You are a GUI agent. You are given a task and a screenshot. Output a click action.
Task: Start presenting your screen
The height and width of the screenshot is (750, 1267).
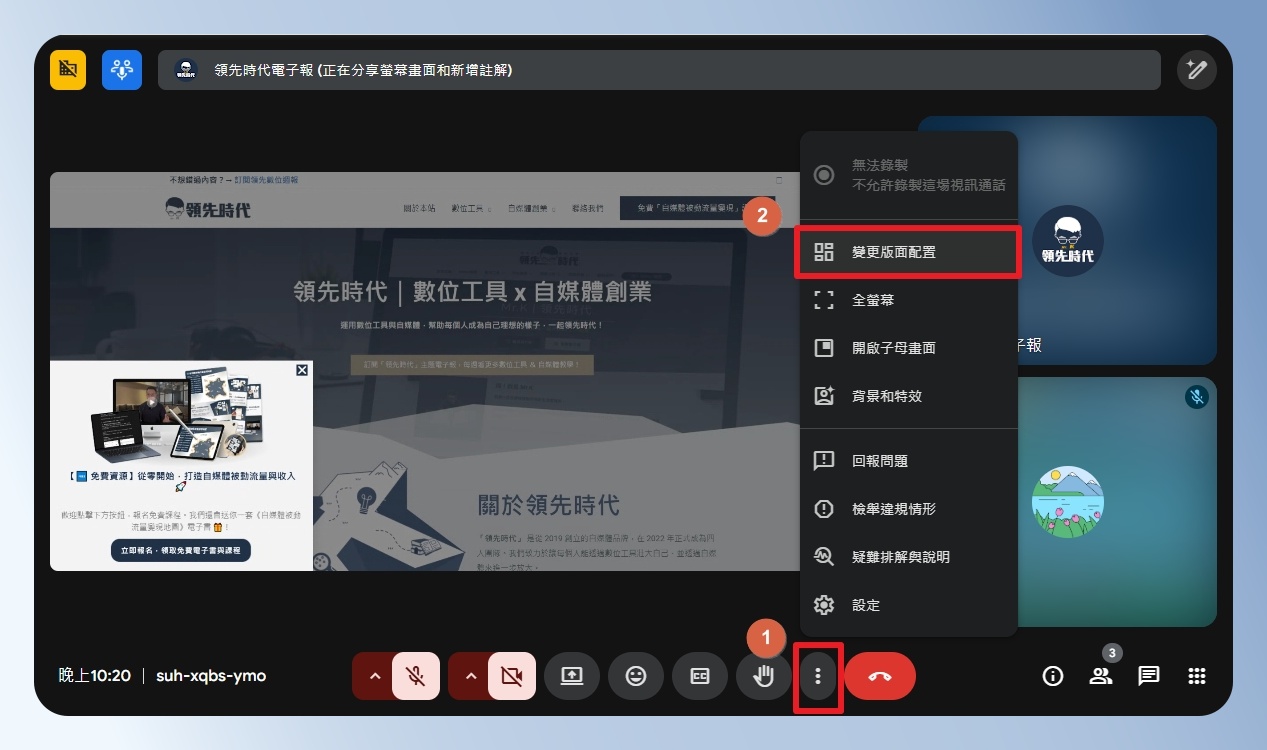(x=572, y=676)
